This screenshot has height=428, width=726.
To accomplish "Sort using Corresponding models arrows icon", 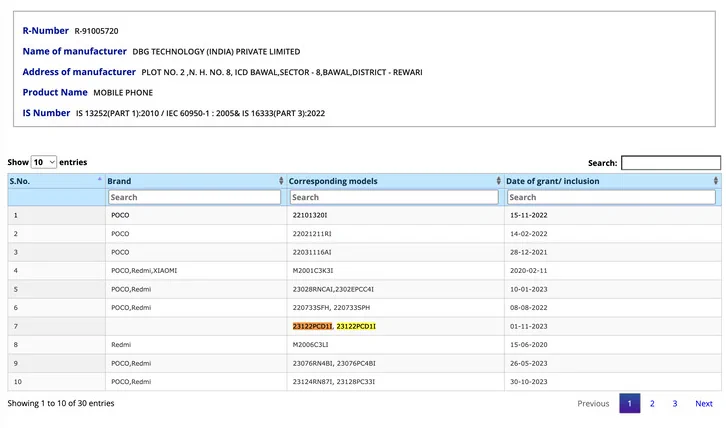I will pos(499,181).
